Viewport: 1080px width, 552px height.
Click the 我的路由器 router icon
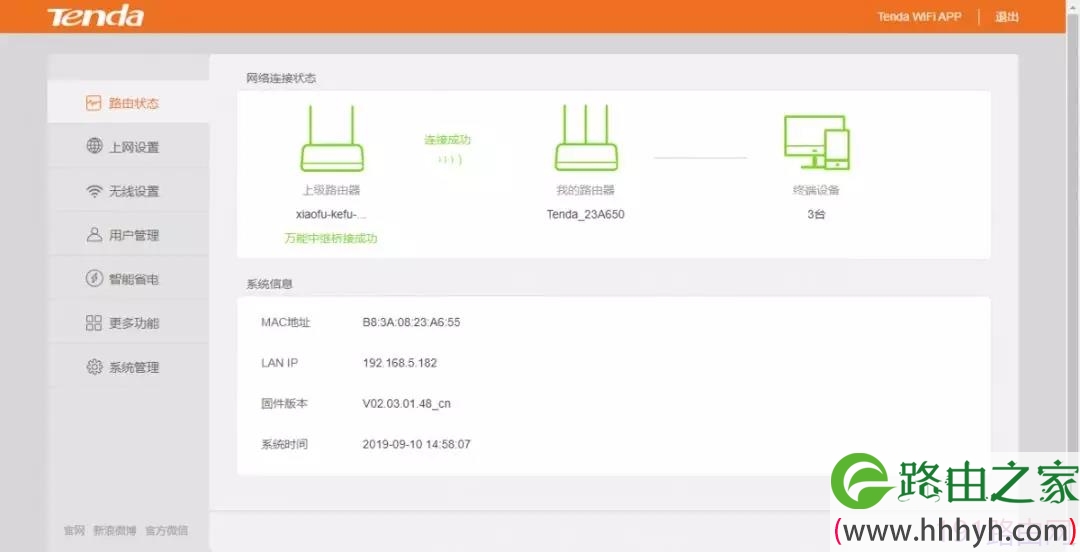pos(586,137)
